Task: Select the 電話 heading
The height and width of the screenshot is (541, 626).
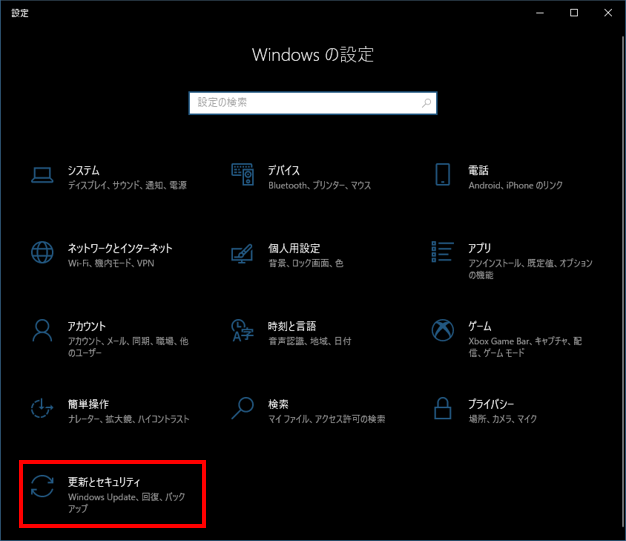Action: 478,170
